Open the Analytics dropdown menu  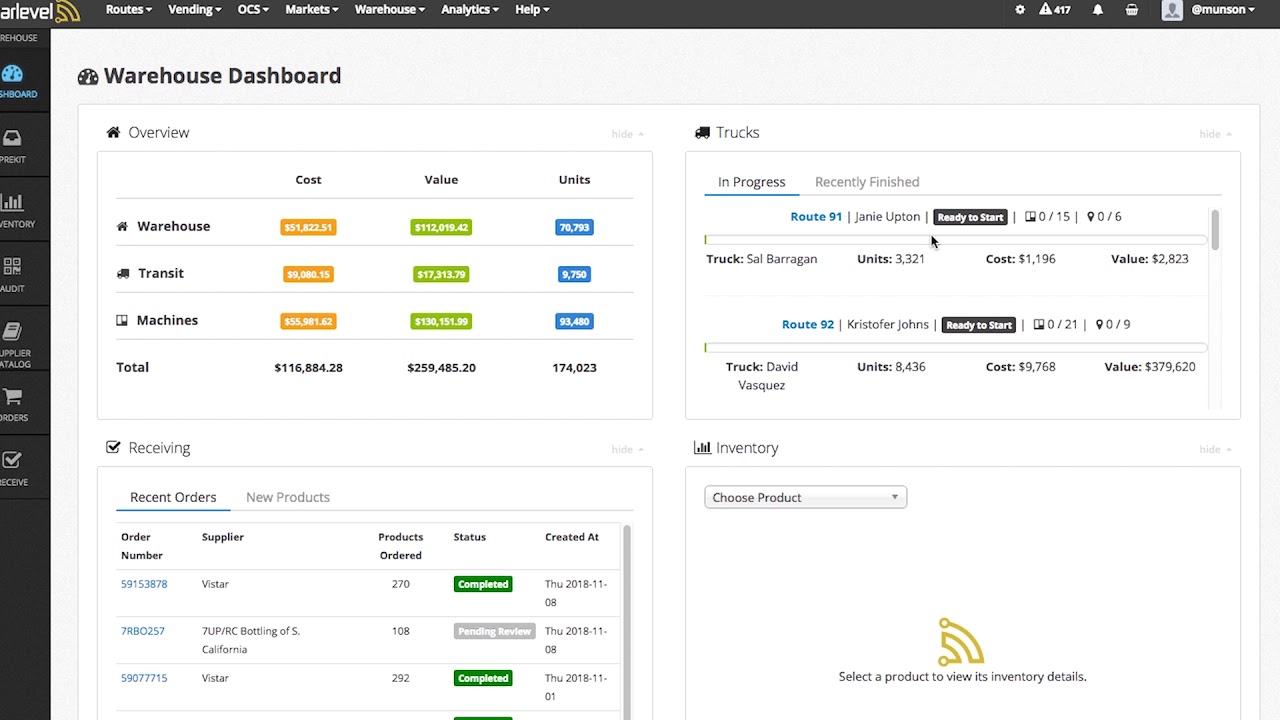[470, 10]
